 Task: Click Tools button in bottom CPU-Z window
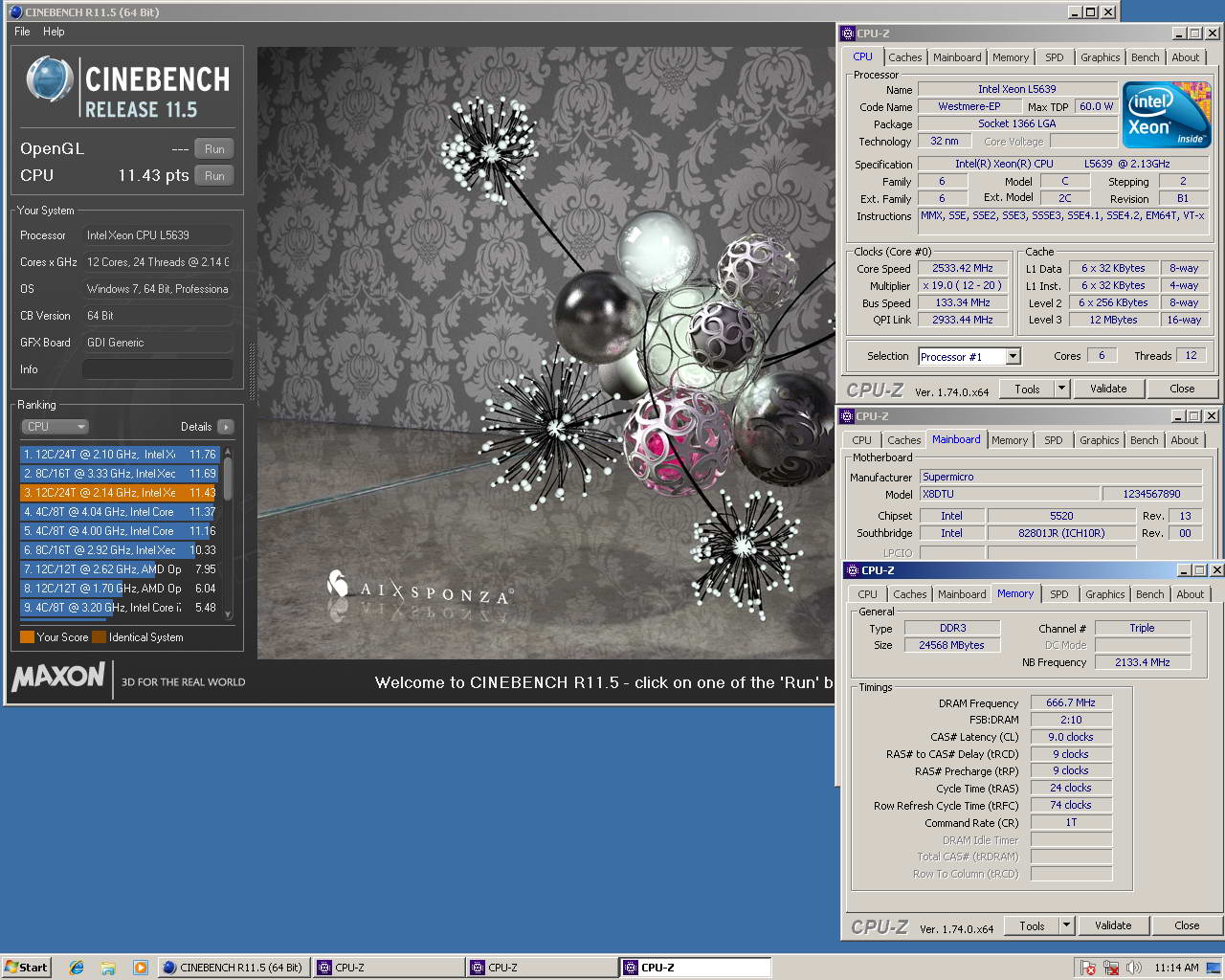point(1032,925)
